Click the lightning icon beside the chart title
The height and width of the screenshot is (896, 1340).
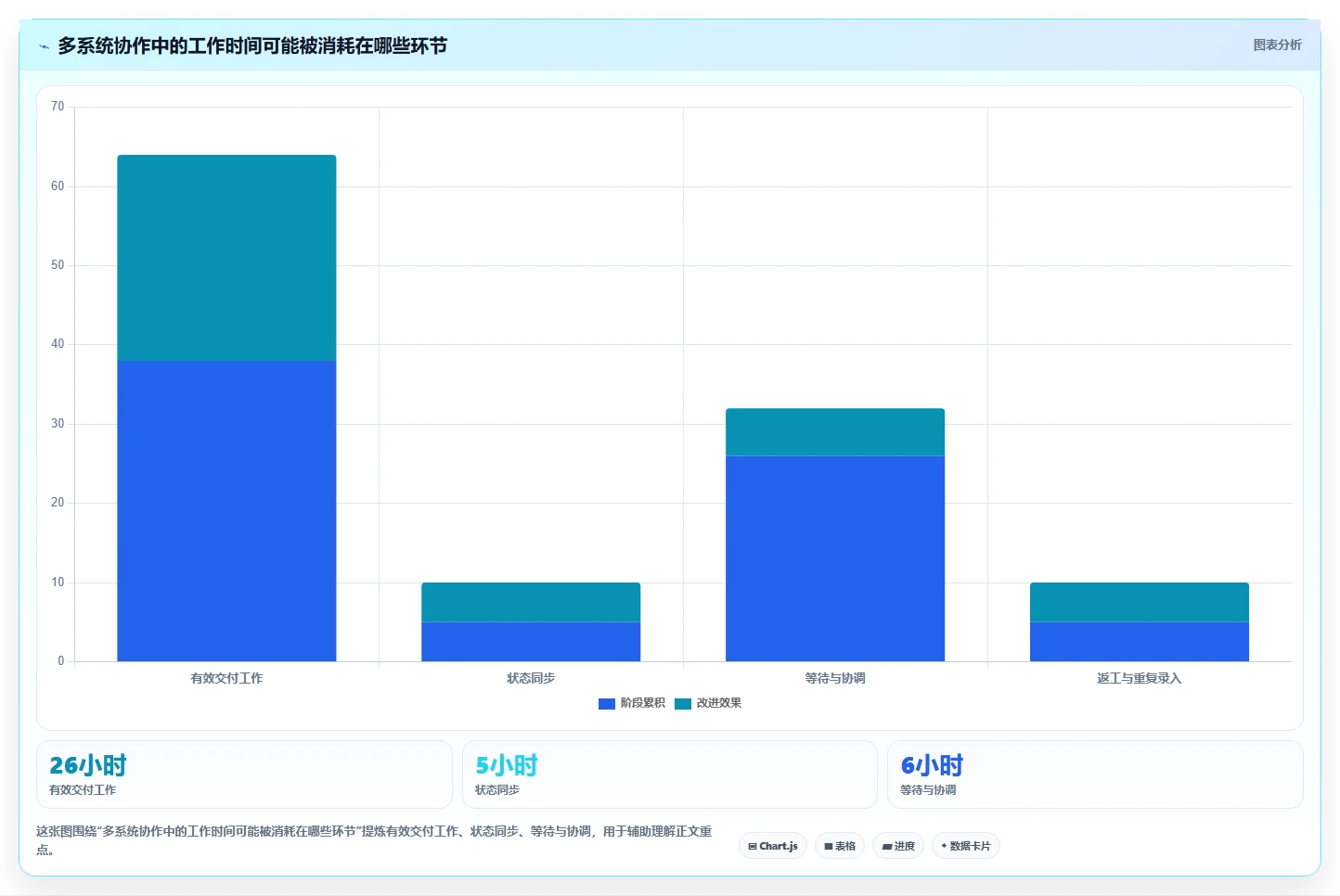pyautogui.click(x=44, y=46)
